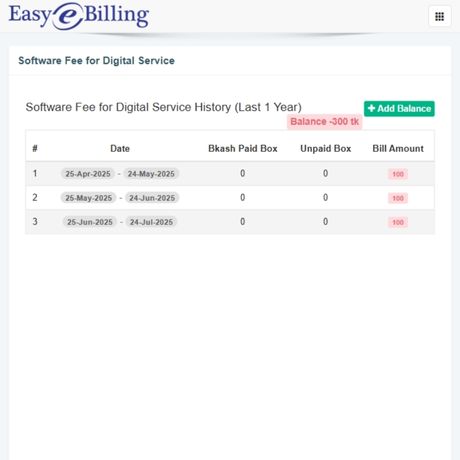Click the Add Balance button
Image resolution: width=460 pixels, height=460 pixels.
(x=399, y=109)
